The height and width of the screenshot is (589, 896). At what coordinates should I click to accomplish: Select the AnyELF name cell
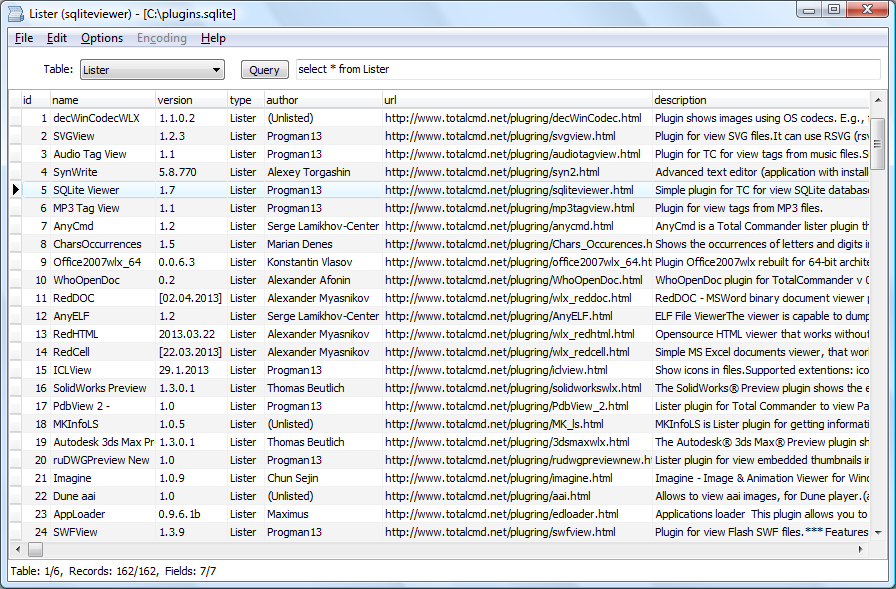click(x=102, y=316)
